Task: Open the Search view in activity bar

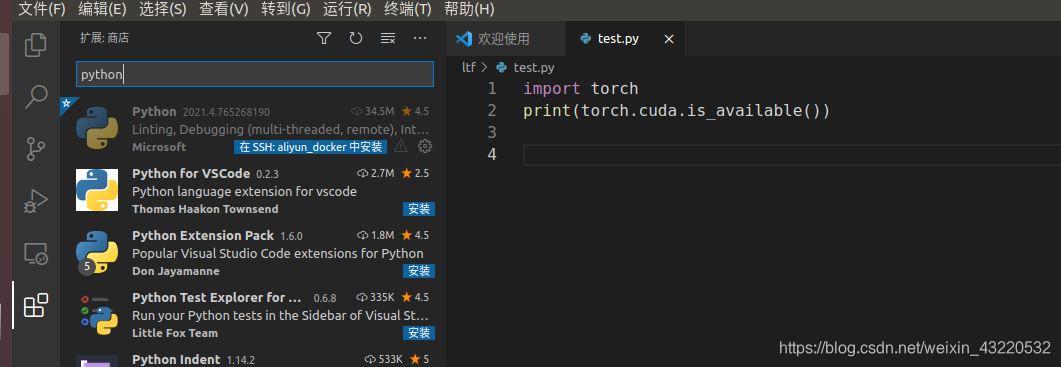Action: click(x=36, y=97)
